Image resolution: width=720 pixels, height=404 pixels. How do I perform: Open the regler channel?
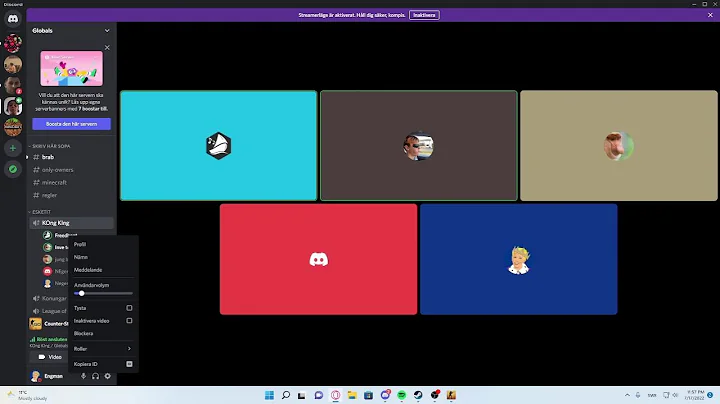pos(71,195)
